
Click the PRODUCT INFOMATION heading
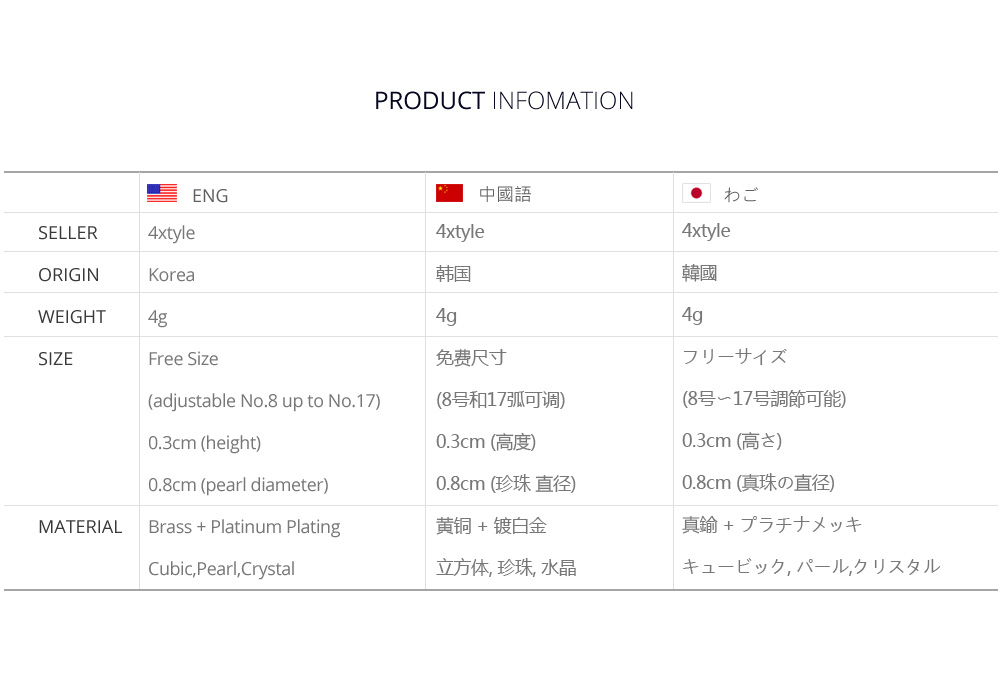504,101
